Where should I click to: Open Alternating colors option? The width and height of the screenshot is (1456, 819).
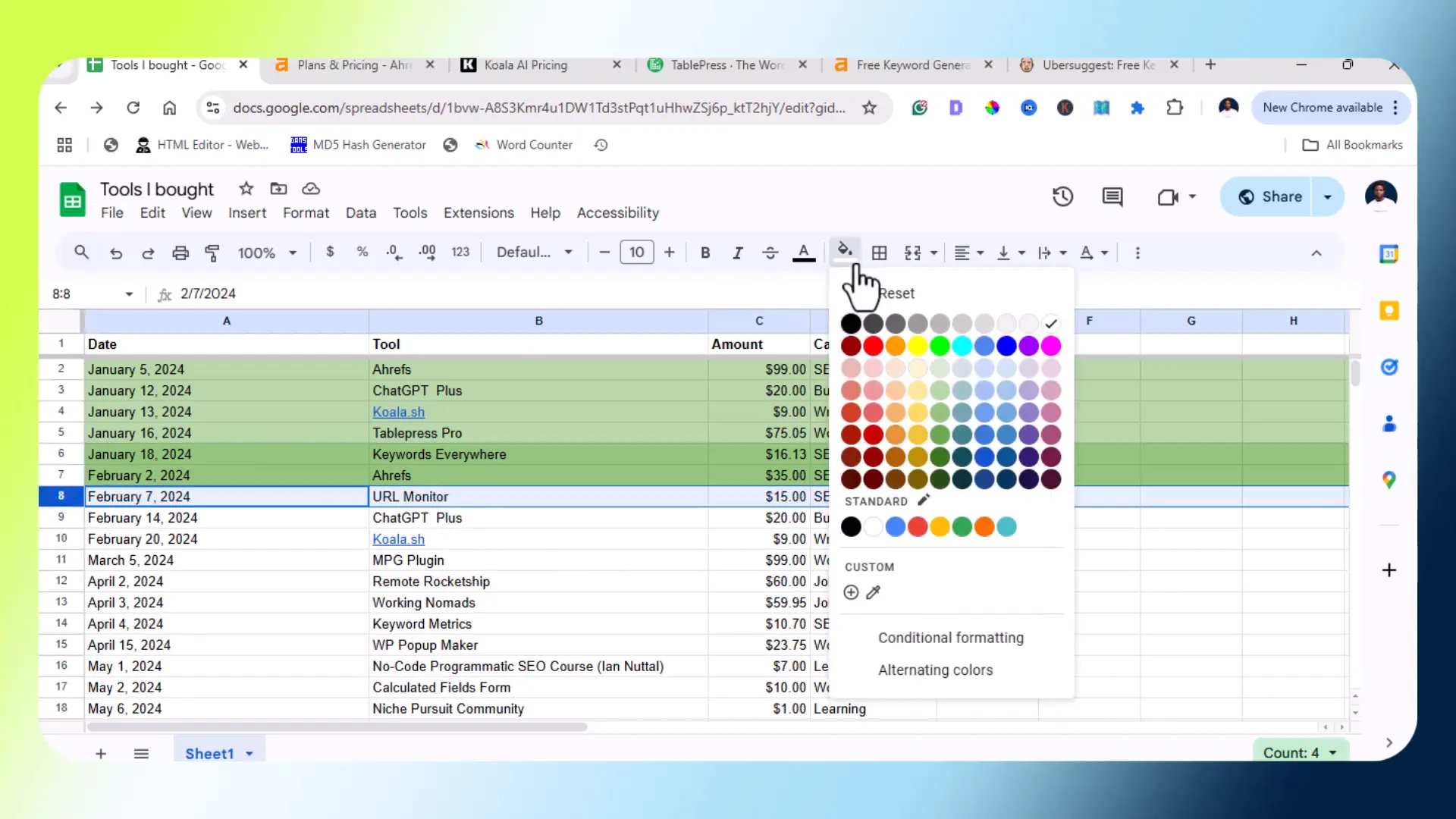click(x=935, y=670)
